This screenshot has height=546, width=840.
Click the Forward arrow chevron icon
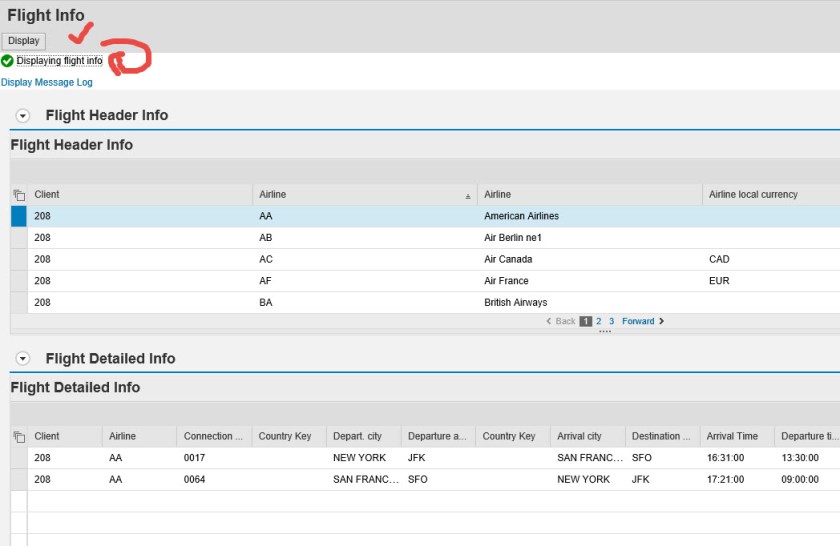pos(662,321)
